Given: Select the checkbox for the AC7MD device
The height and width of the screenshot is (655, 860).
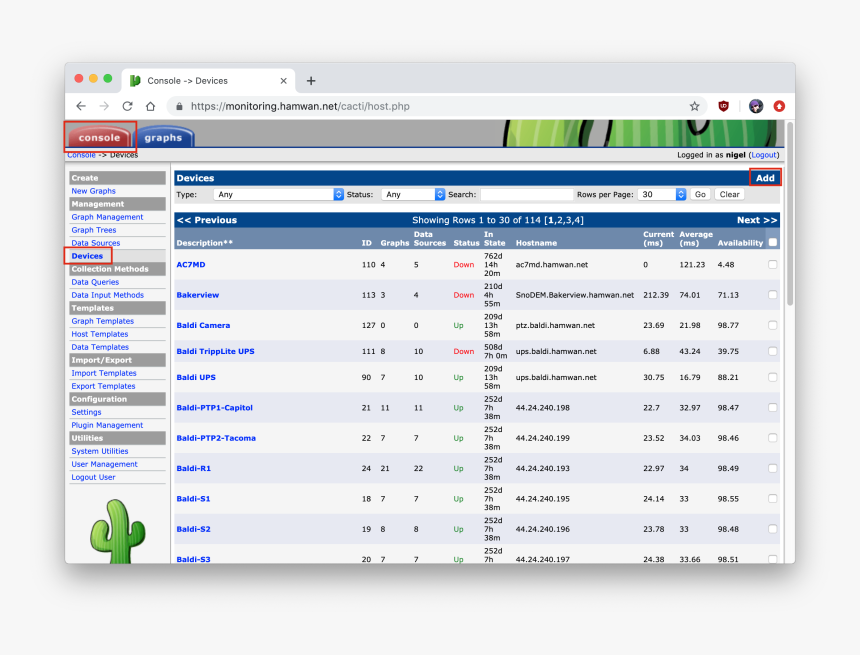Looking at the screenshot, I should pos(771,264).
